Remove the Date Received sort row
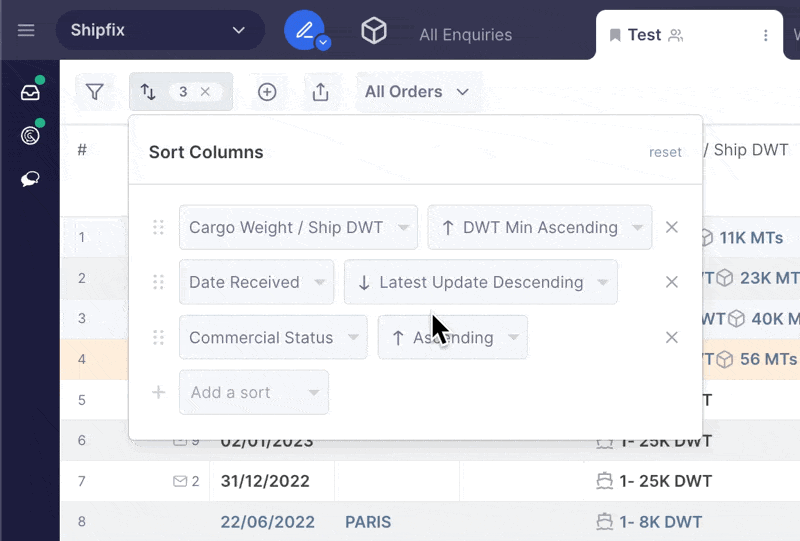Image resolution: width=800 pixels, height=541 pixels. [672, 282]
